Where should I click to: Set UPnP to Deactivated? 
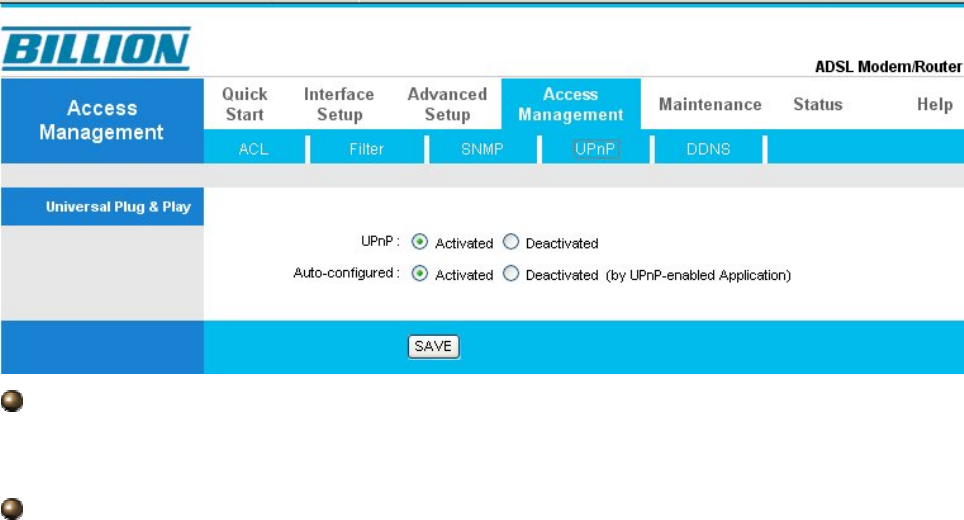[x=511, y=242]
